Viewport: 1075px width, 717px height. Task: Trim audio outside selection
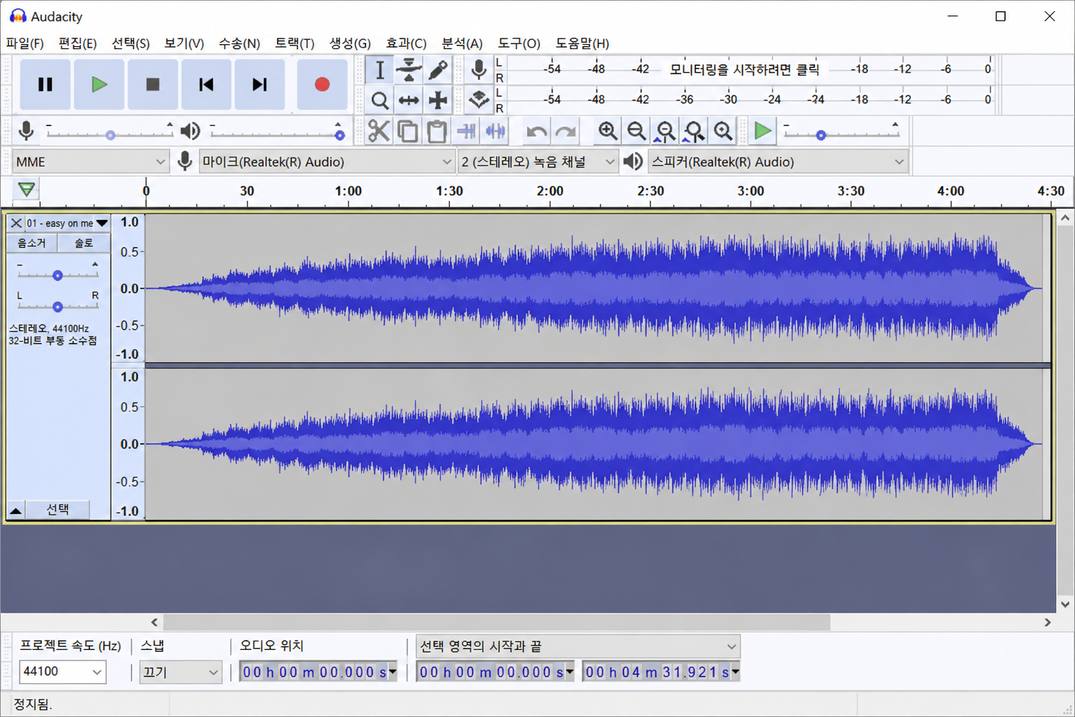point(466,131)
